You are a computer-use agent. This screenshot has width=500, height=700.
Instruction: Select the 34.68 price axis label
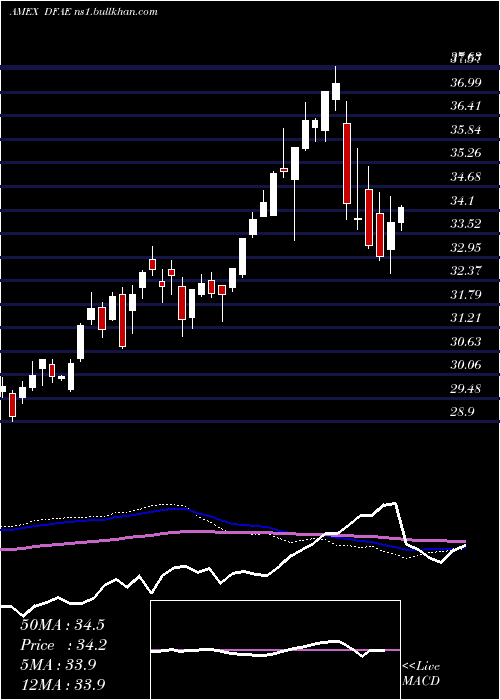(466, 177)
